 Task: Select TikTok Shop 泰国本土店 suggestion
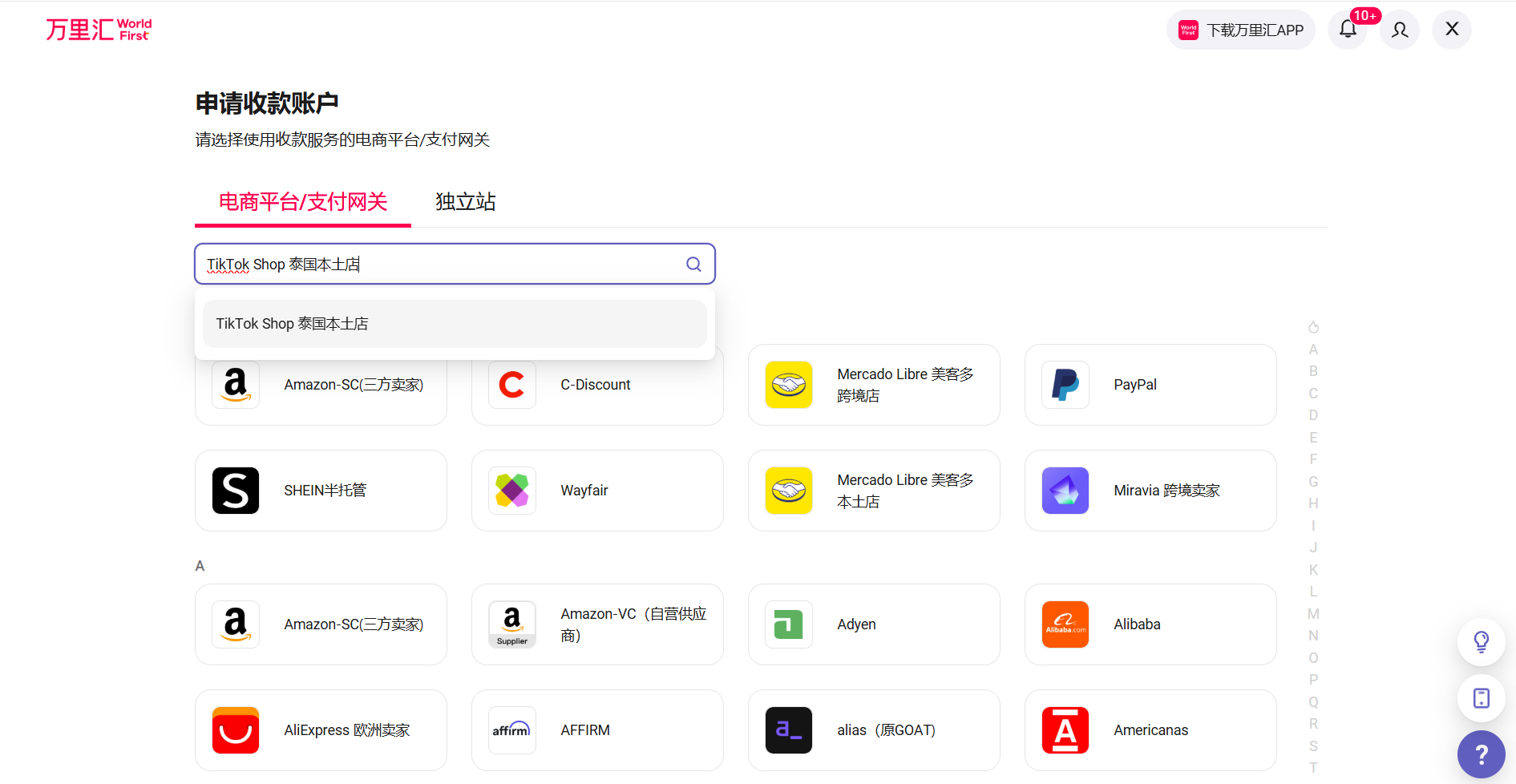tap(455, 324)
